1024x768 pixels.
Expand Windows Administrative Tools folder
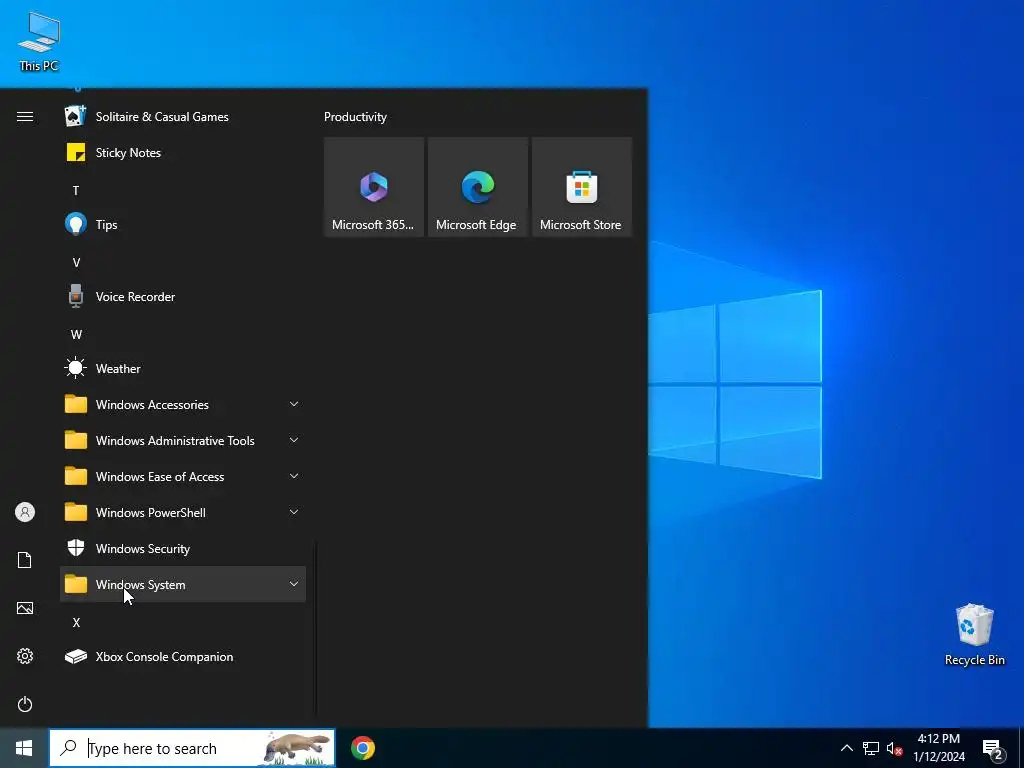point(183,441)
